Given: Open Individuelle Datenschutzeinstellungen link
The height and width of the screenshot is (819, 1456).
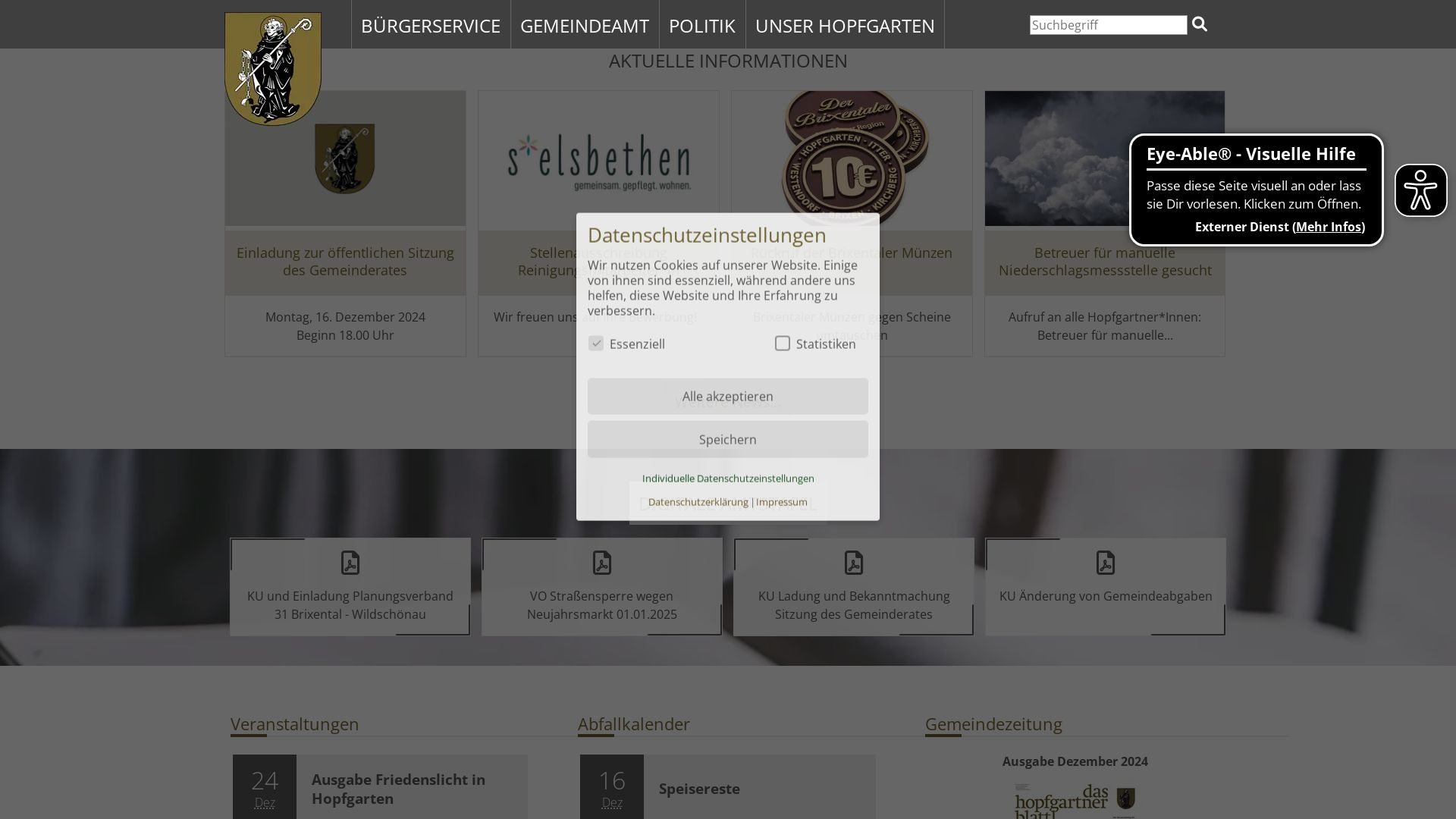Looking at the screenshot, I should (x=728, y=479).
